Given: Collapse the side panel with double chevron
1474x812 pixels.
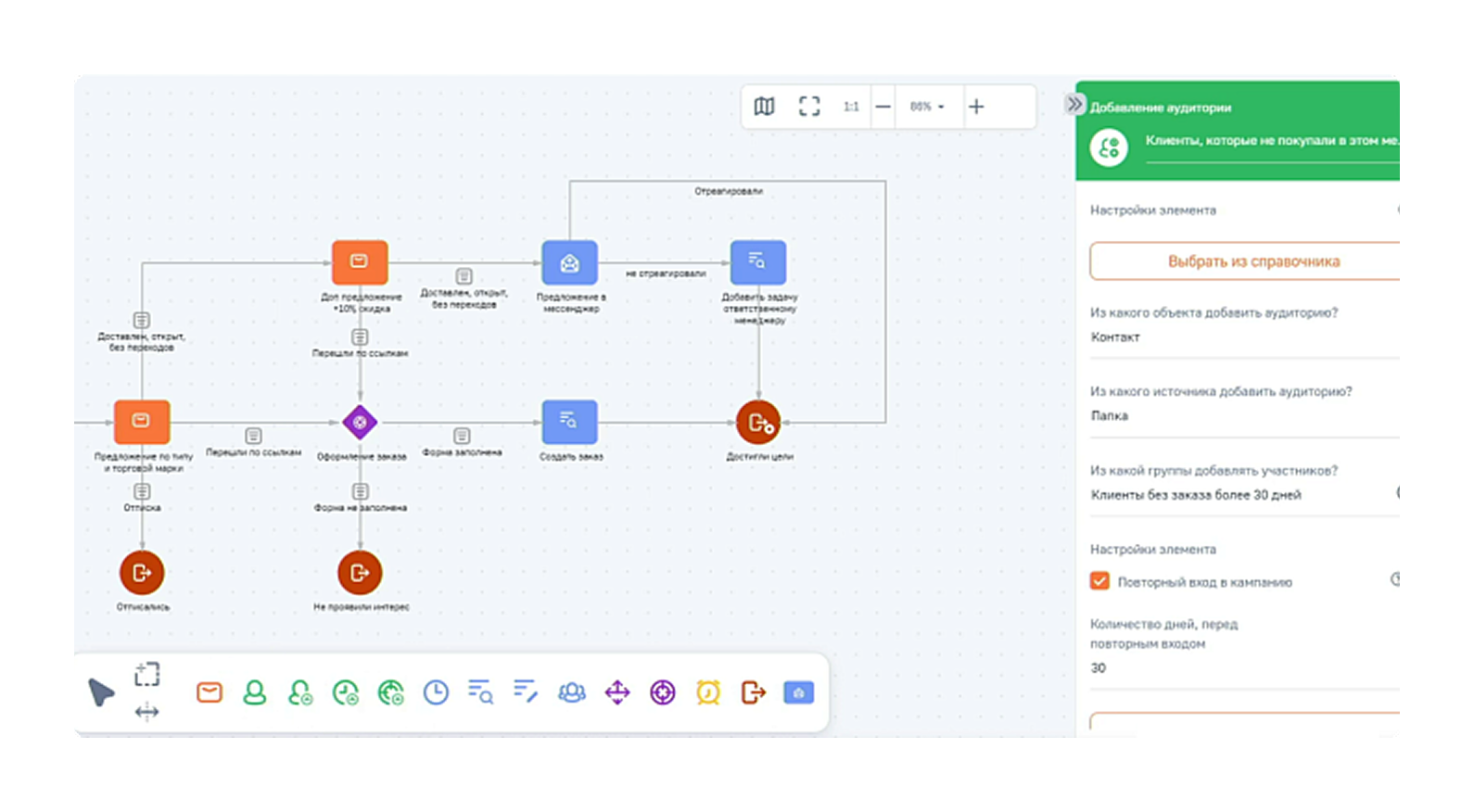Looking at the screenshot, I should pos(1074,104).
